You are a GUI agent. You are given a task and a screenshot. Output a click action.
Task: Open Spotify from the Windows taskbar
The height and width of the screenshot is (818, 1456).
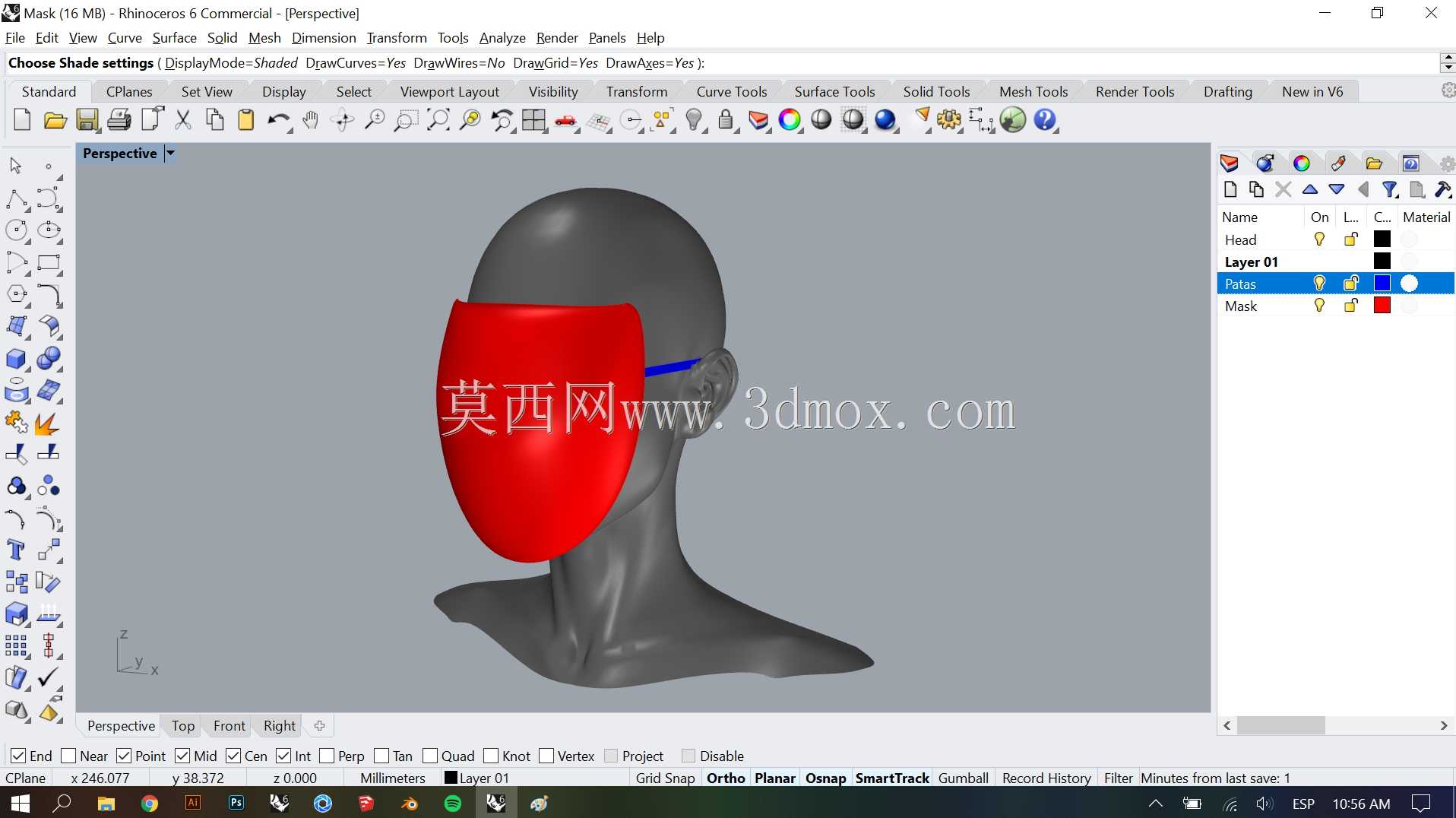click(453, 804)
